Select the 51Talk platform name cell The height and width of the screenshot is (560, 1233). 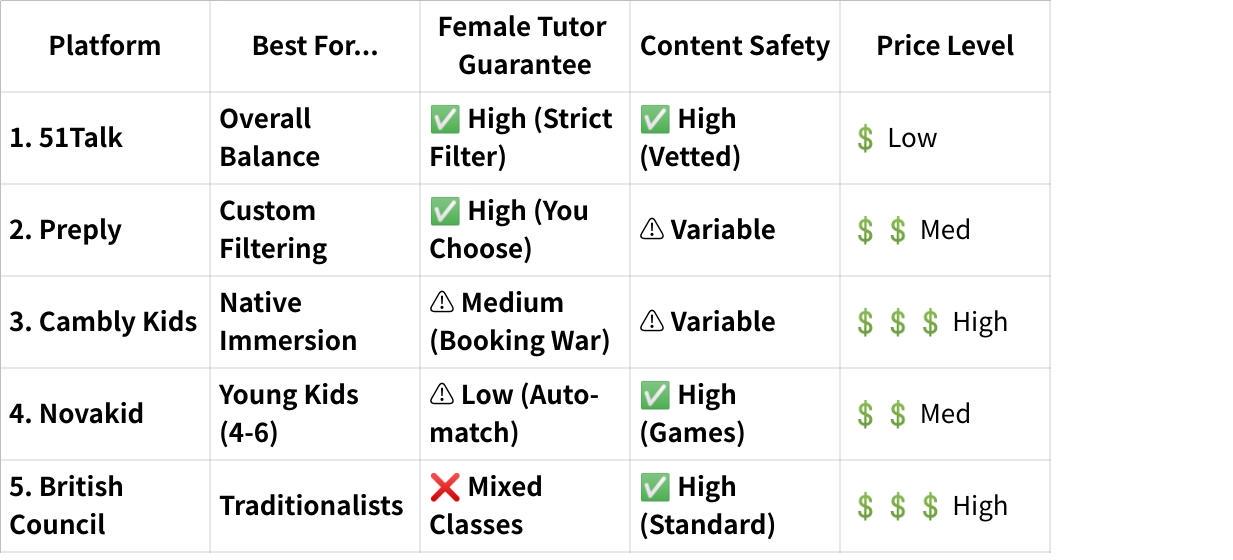point(66,138)
